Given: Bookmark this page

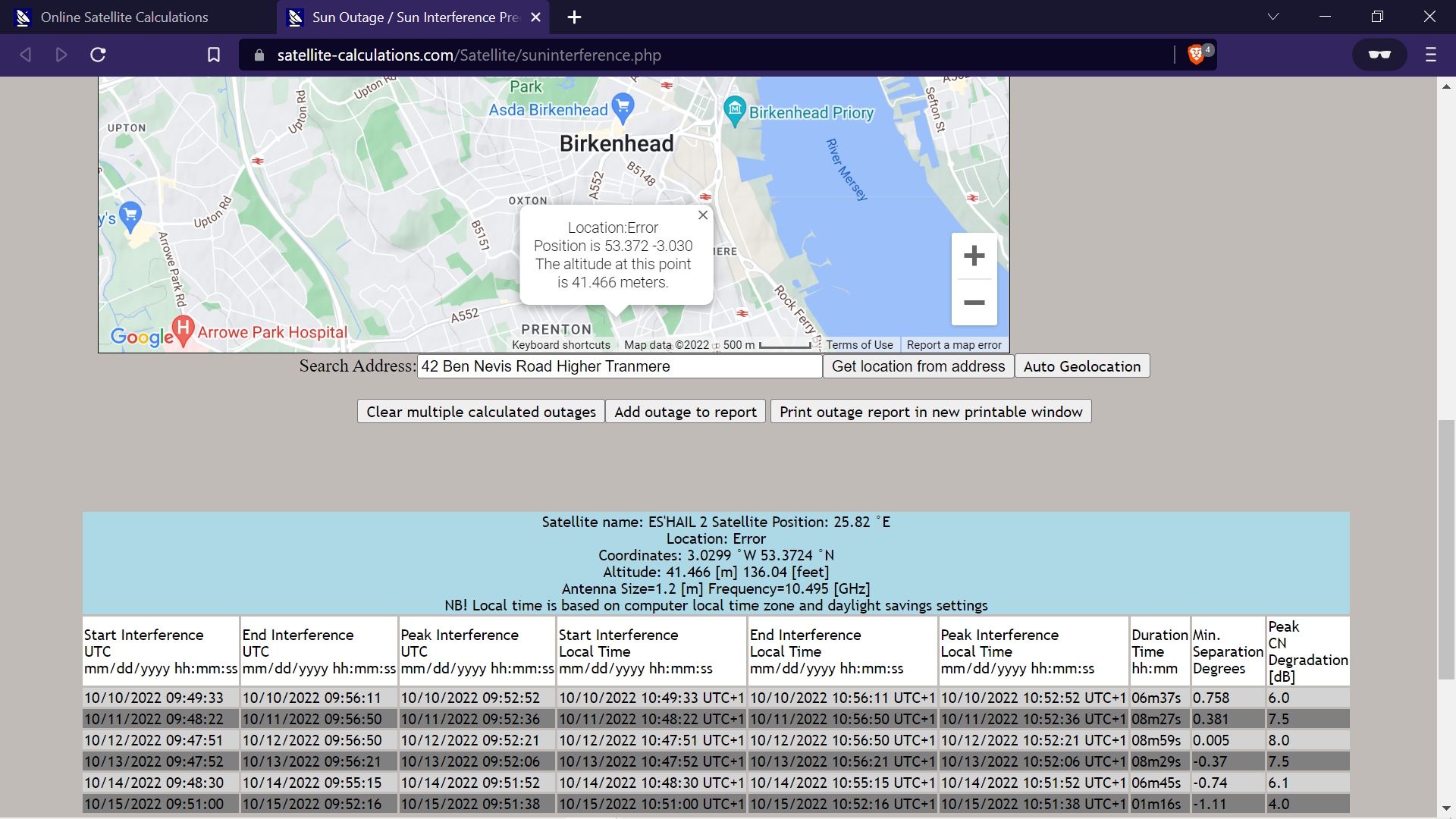Looking at the screenshot, I should point(214,55).
